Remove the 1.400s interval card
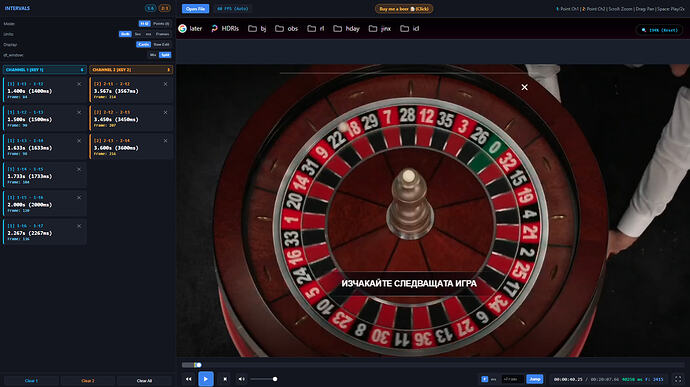Screen dimensions: 690x387 [x=79, y=84]
